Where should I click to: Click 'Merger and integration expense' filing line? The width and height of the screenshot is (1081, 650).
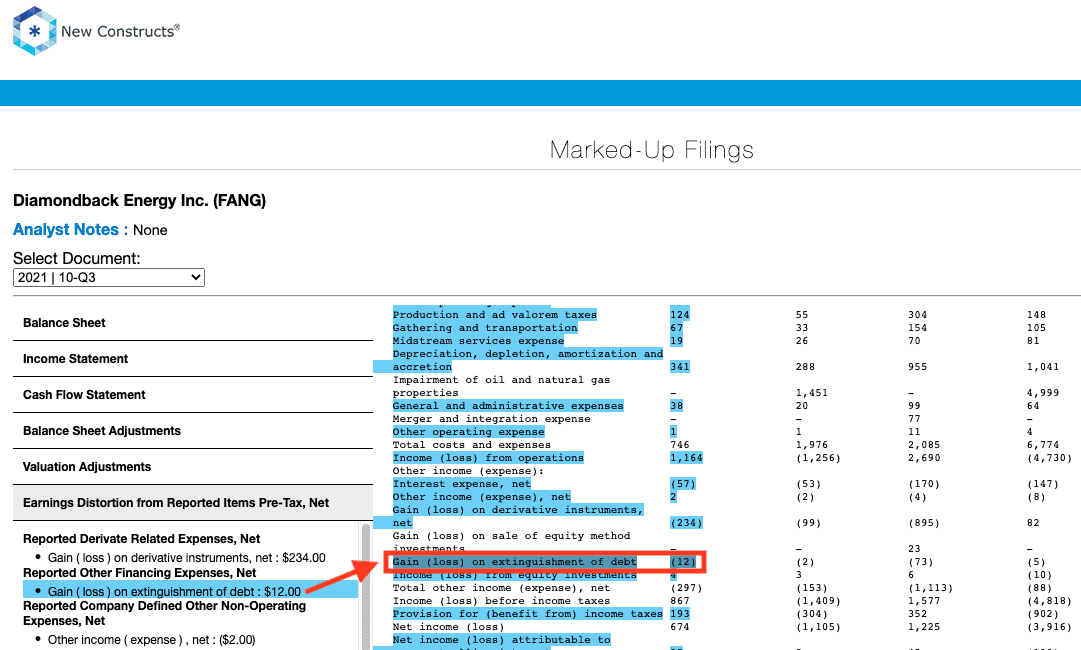[492, 419]
